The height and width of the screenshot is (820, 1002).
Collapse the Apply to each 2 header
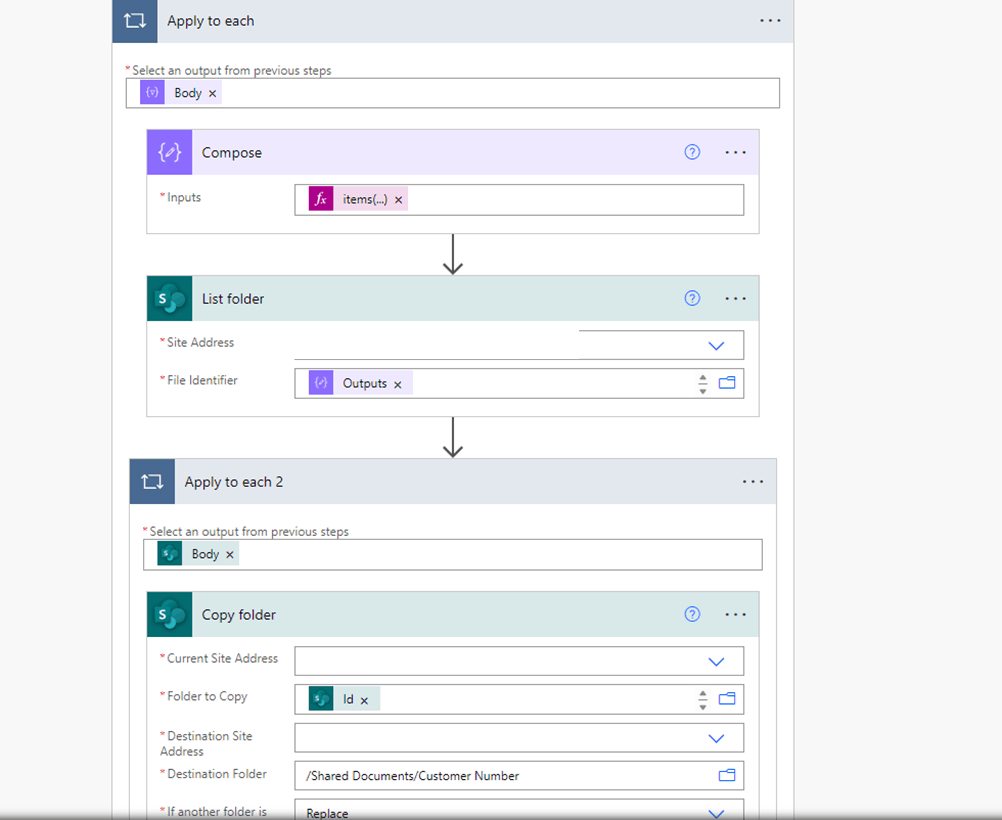pyautogui.click(x=452, y=481)
